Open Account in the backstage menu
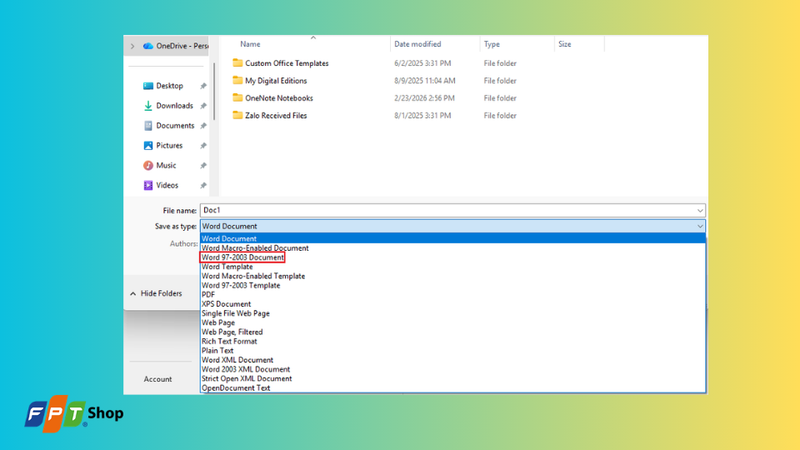800x450 pixels. pyautogui.click(x=158, y=379)
